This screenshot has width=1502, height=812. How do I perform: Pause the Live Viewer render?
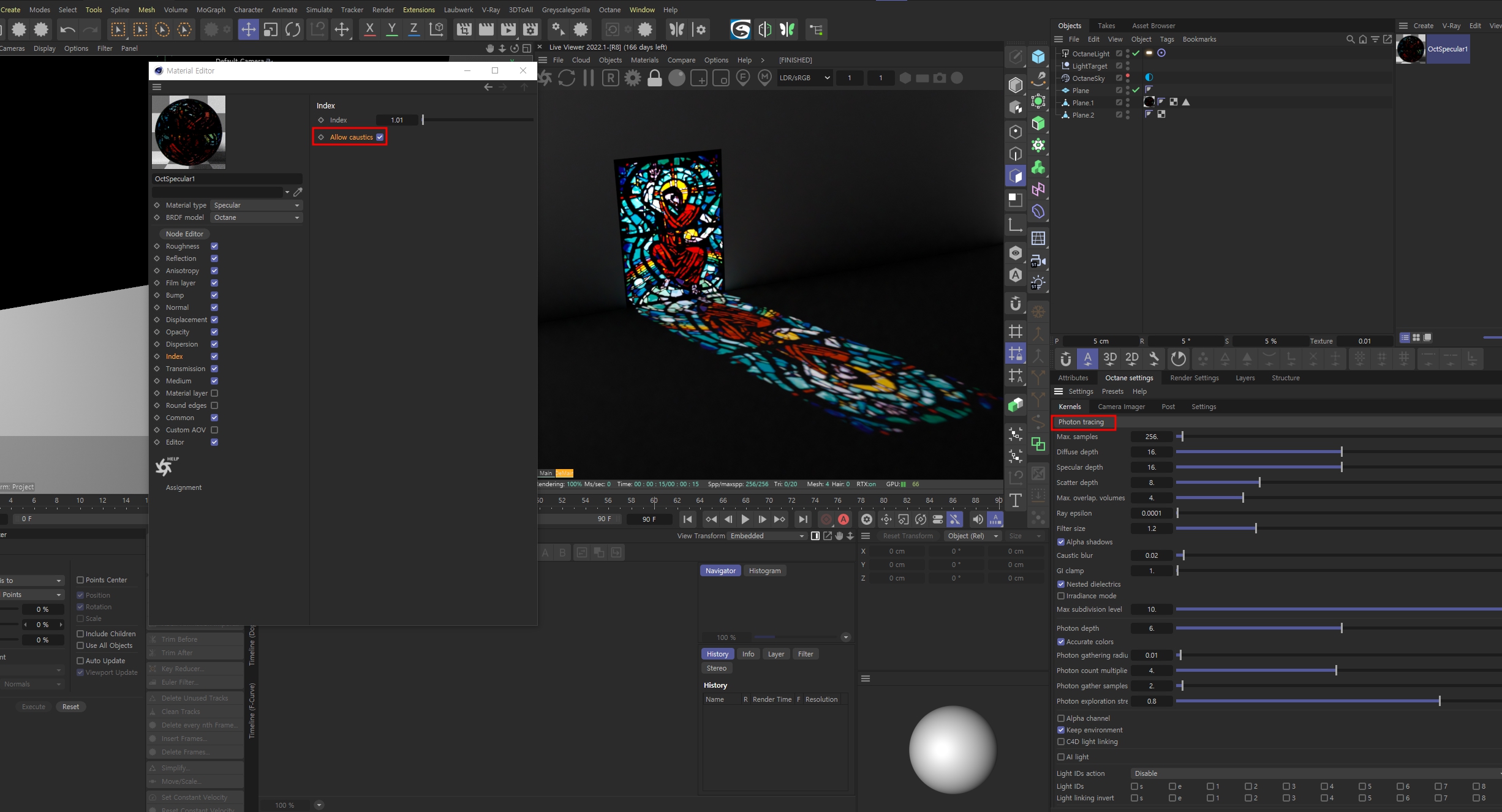pos(589,78)
